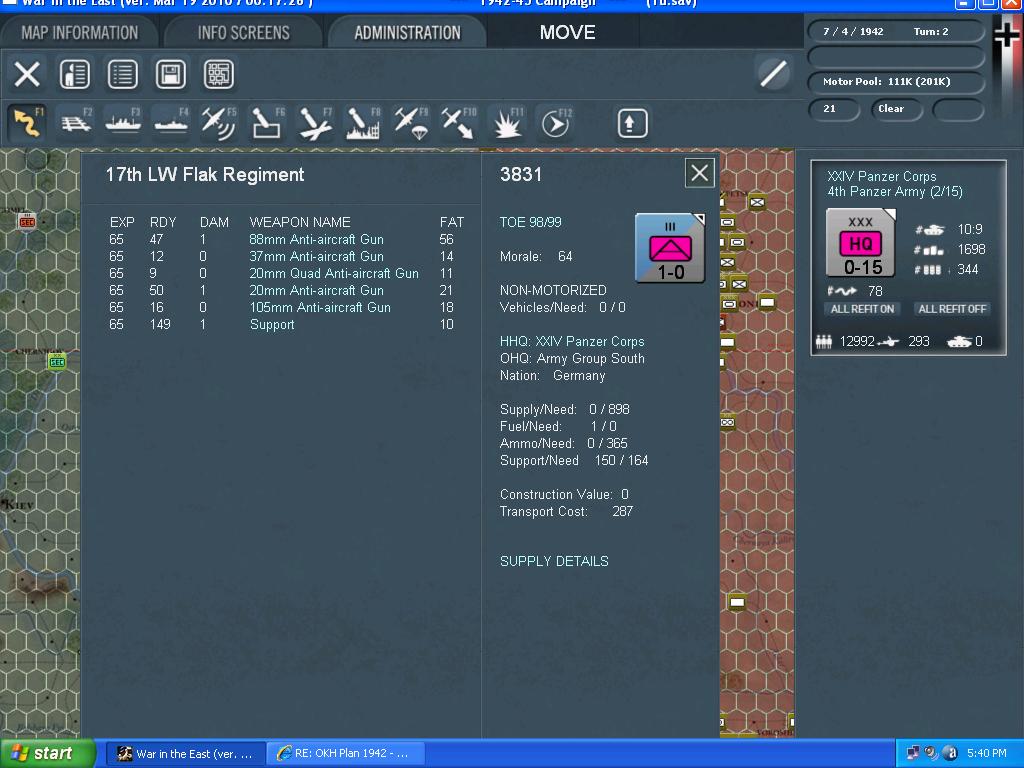The width and height of the screenshot is (1024, 768).
Task: Click the hex location number 3831
Action: (x=520, y=174)
